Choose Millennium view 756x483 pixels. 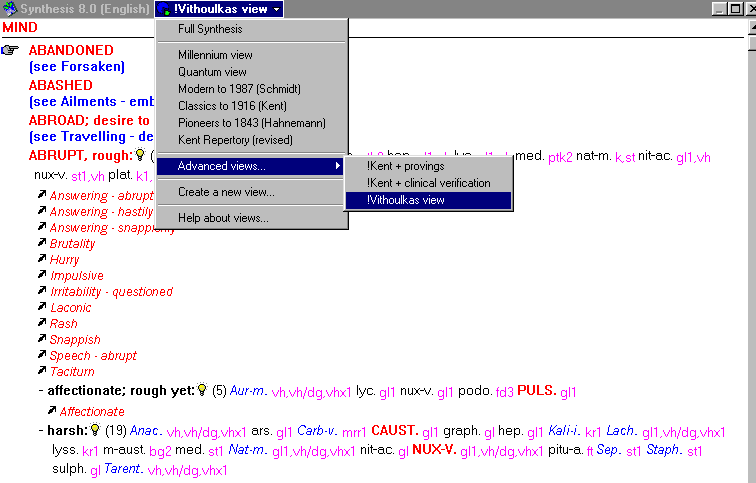251,55
